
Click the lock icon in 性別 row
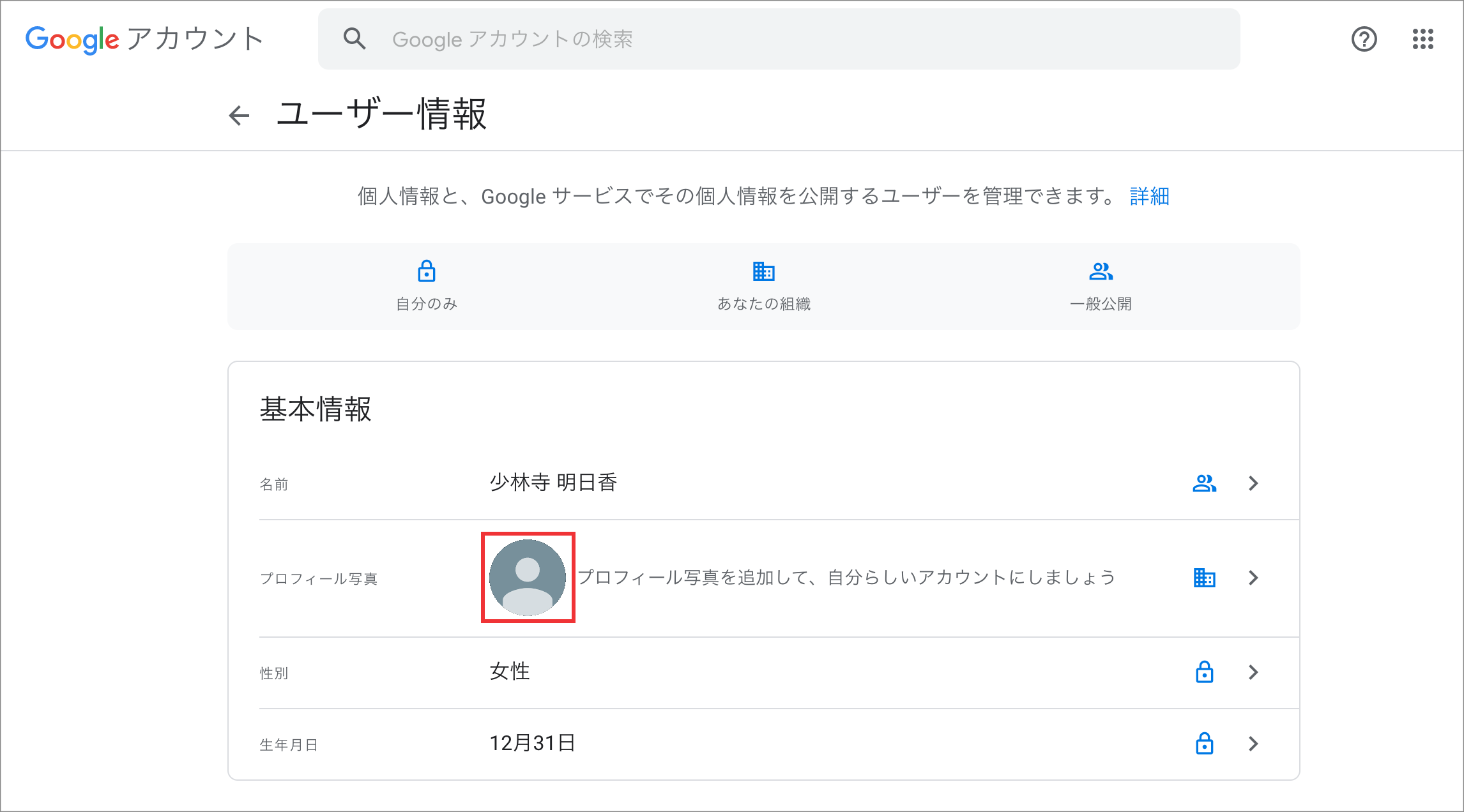tap(1204, 672)
